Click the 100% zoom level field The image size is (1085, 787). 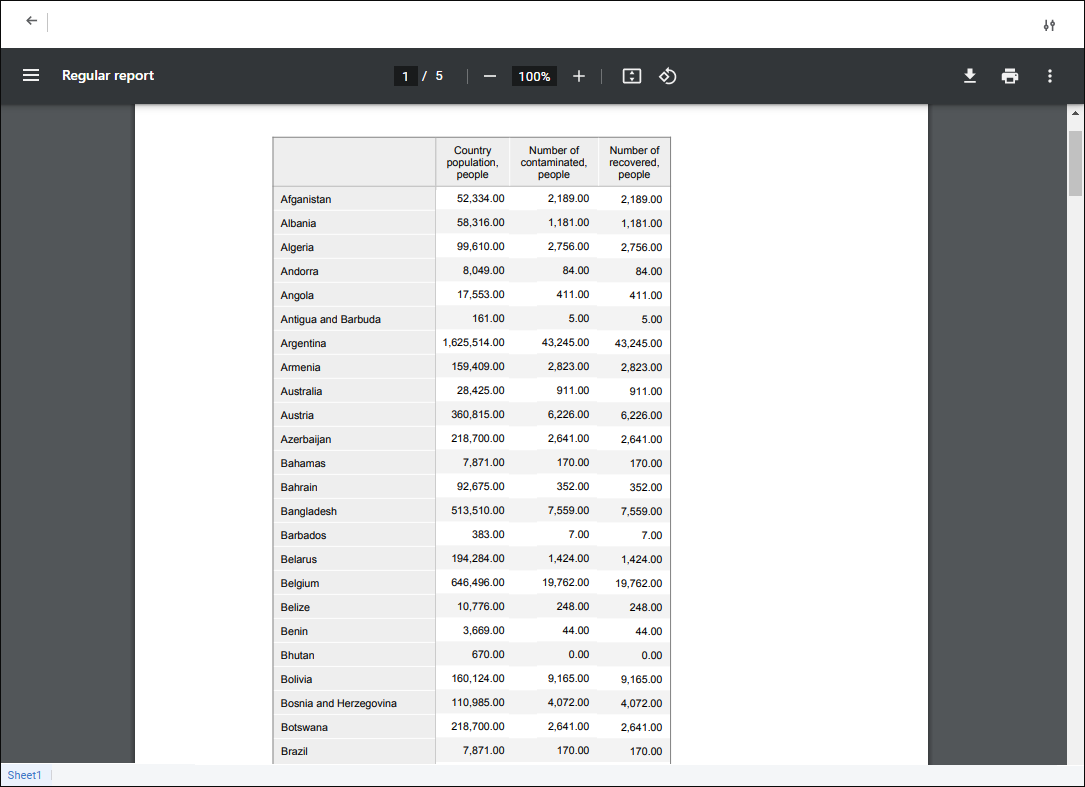(x=534, y=77)
